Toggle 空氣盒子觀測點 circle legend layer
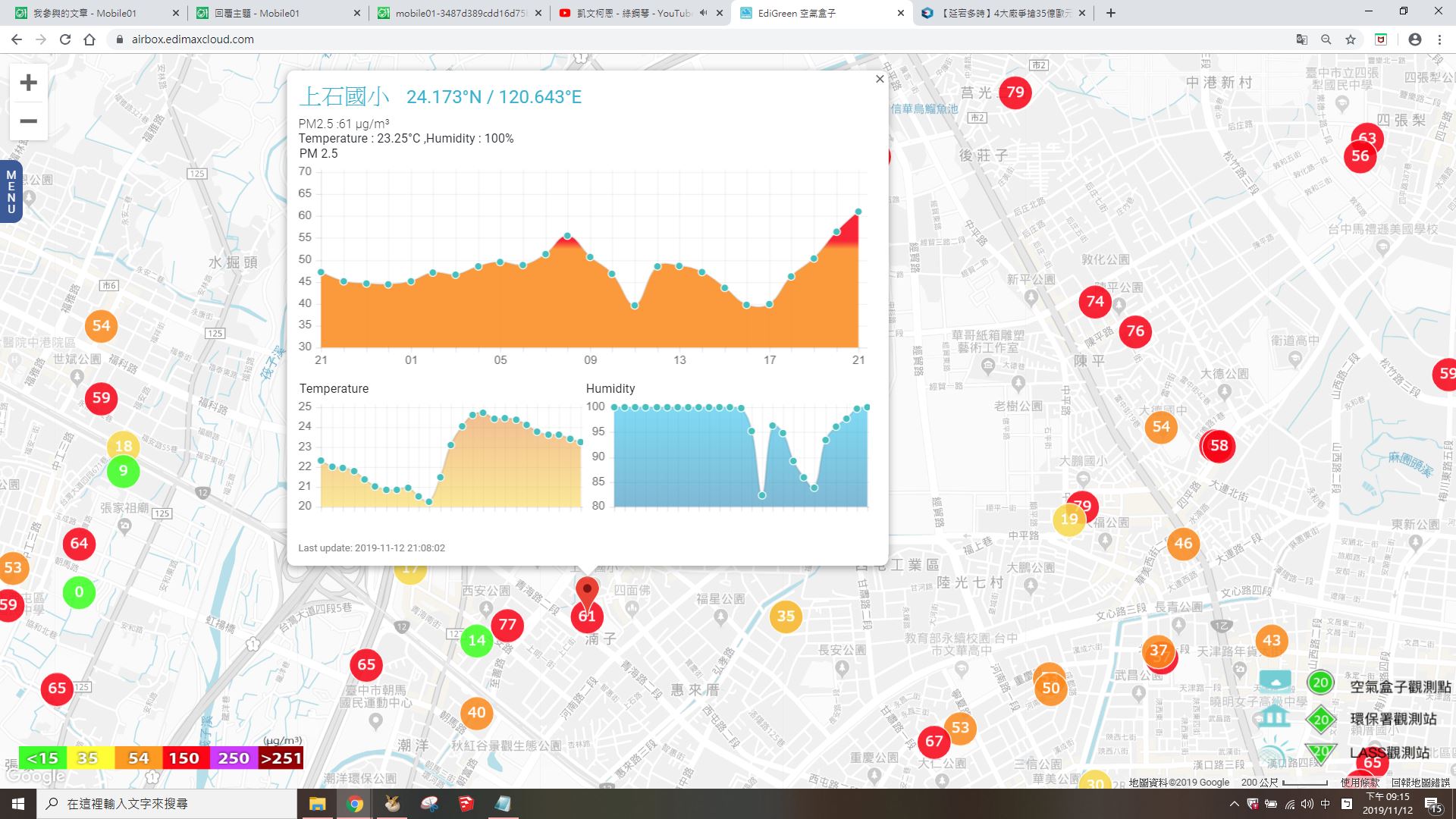This screenshot has height=819, width=1456. tap(1320, 682)
